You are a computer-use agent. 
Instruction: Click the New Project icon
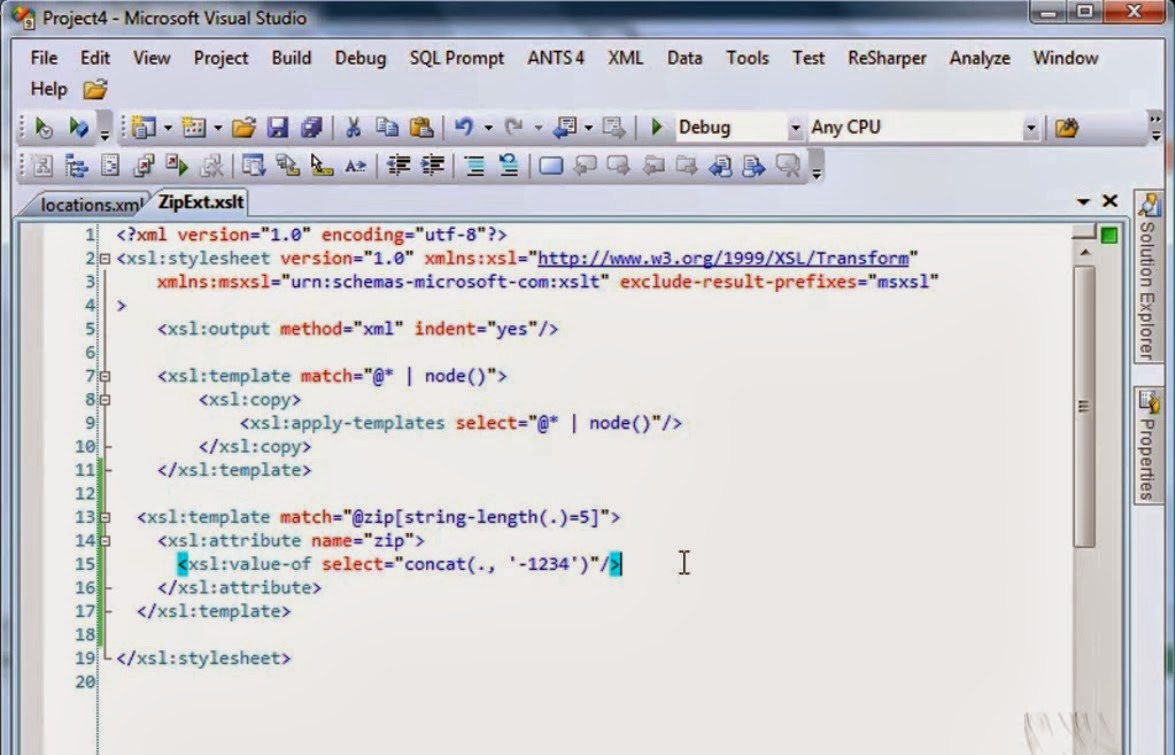[143, 127]
